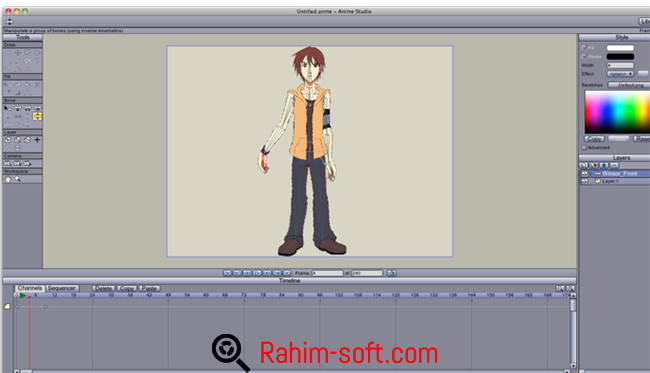Screen dimensions: 650x373
Task: Click the second keyframe dot in the timeline's top row
Action: click(46, 307)
